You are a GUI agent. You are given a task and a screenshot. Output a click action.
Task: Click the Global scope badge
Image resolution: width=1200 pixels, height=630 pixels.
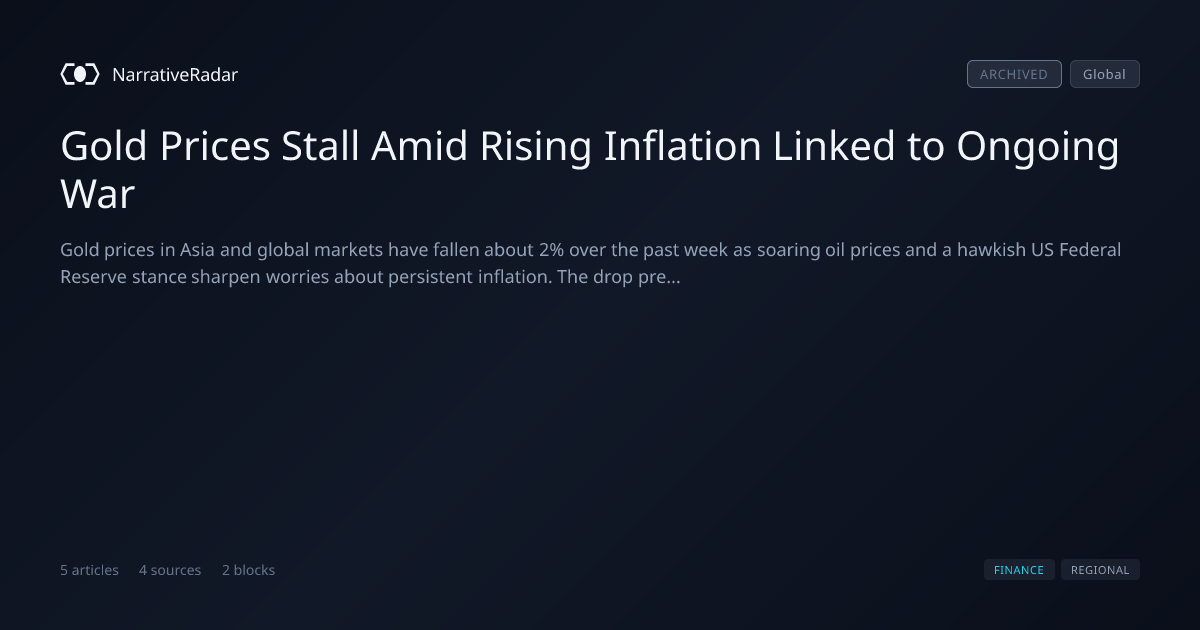coord(1104,74)
